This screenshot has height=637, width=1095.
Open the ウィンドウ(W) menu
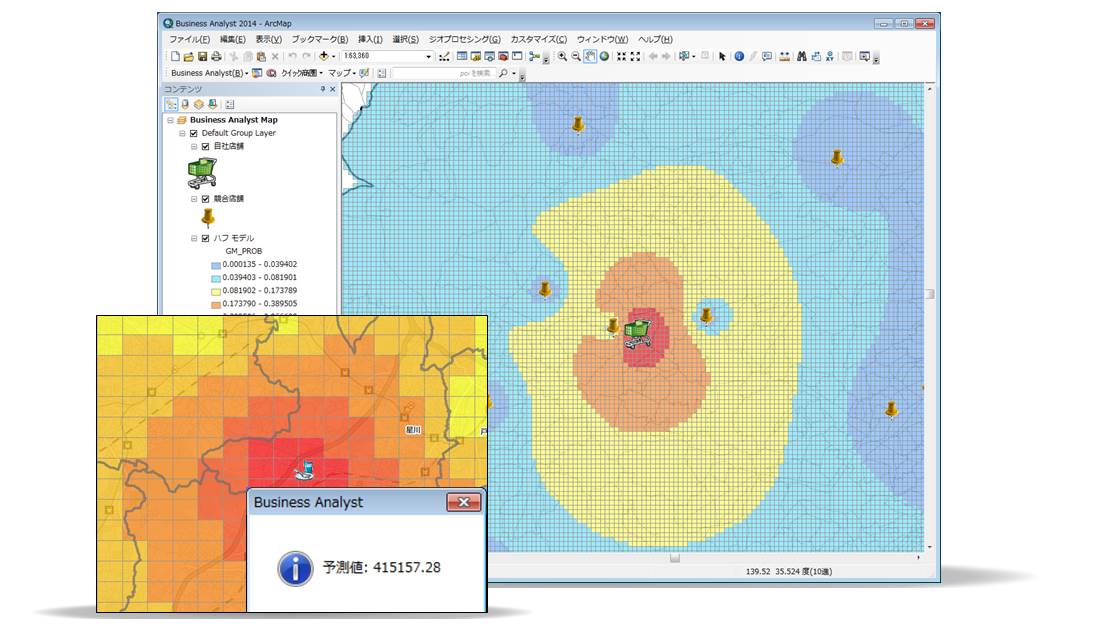tap(602, 40)
